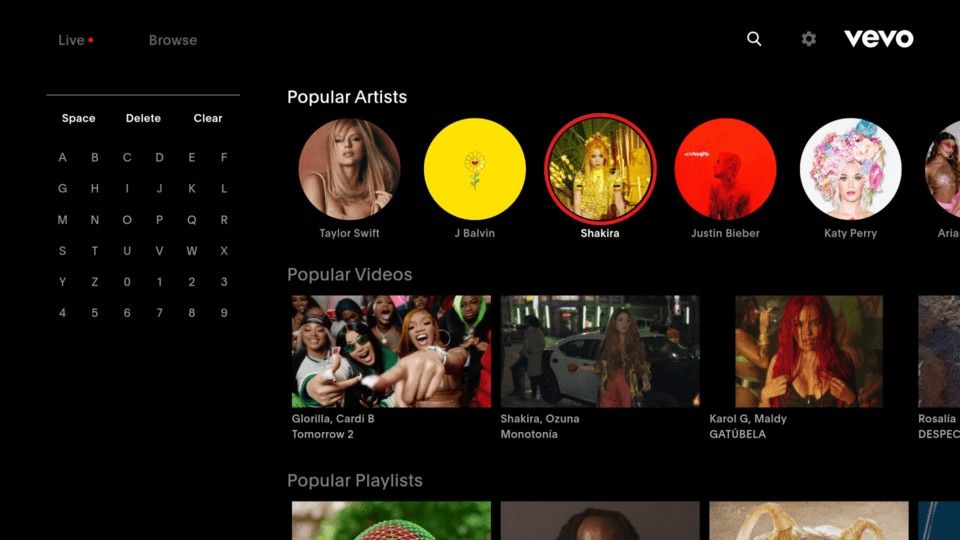Pick letter Q on the keyboard
Screen dimensions: 960x540
(x=192, y=220)
